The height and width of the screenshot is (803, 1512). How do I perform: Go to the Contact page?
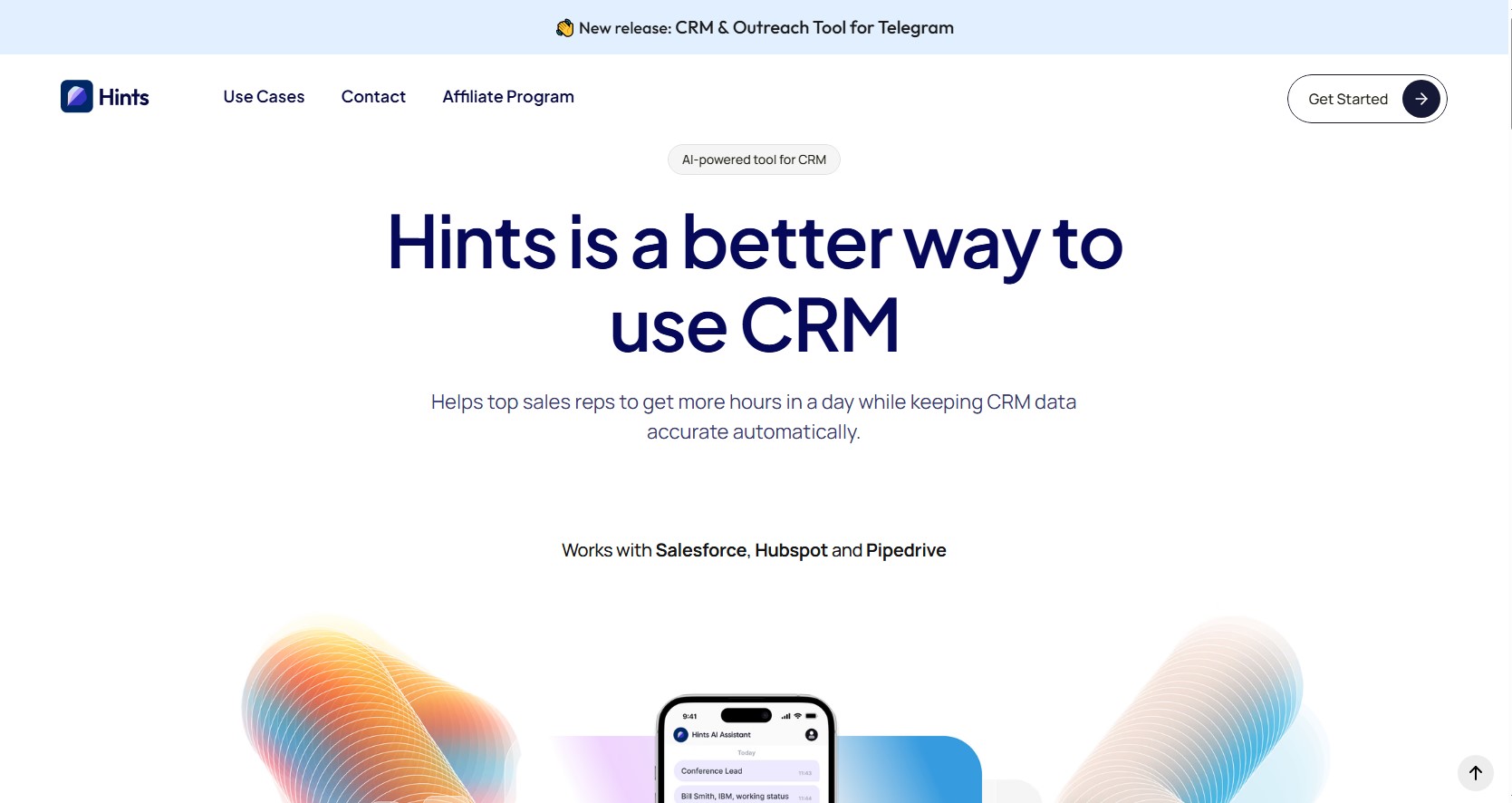click(x=373, y=97)
